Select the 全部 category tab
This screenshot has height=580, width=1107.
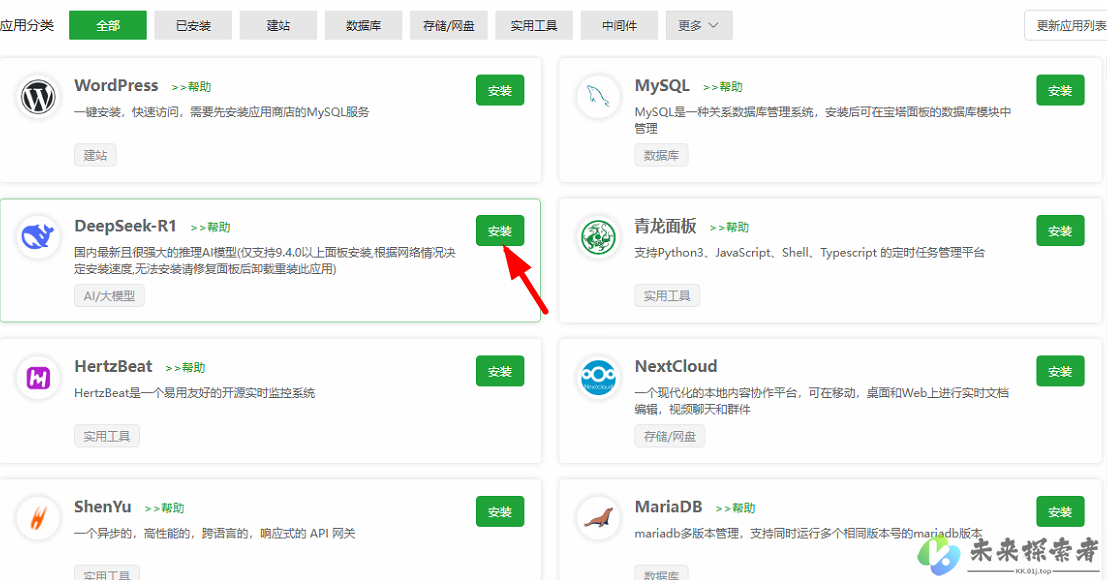click(108, 26)
